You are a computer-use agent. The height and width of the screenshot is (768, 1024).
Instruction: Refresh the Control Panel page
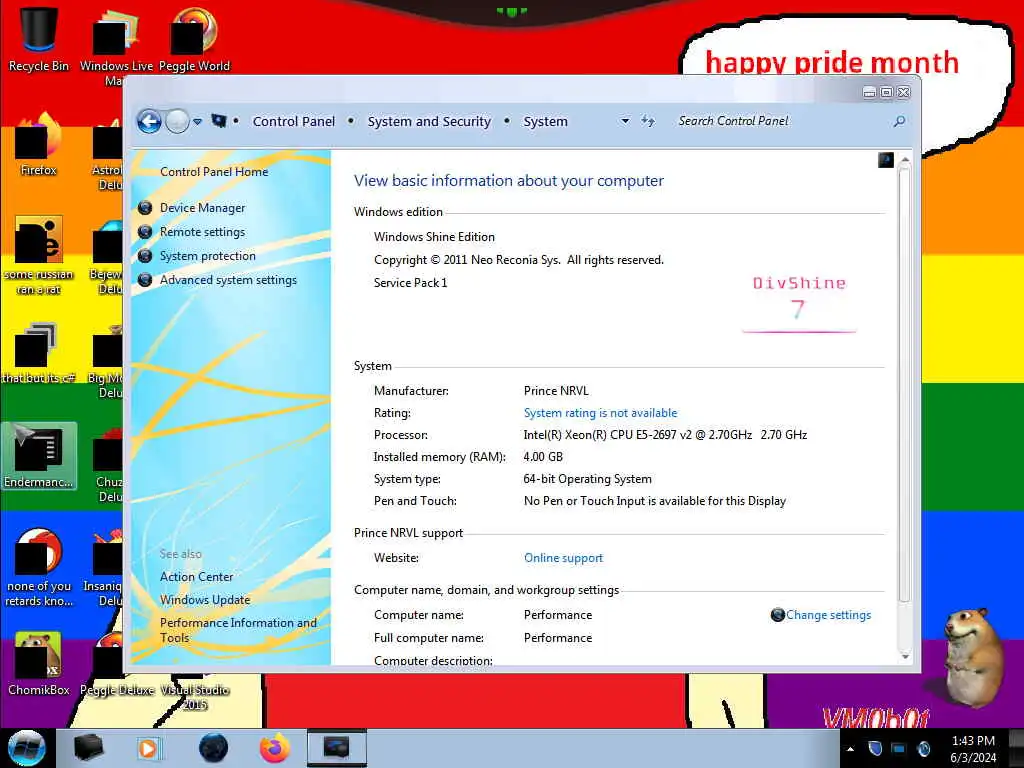648,121
